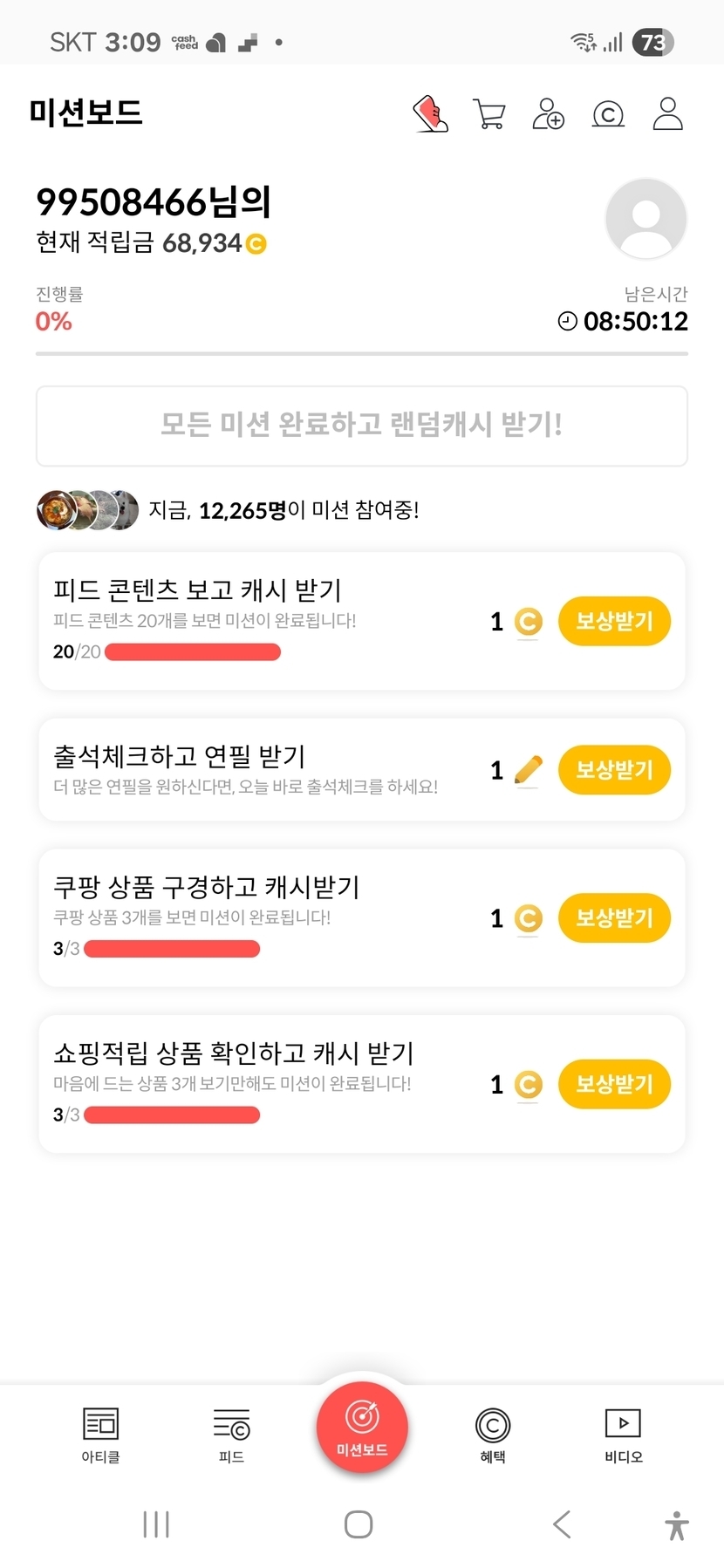Claim reward for 쇼핑적립 상품 mission
Viewport: 724px width, 1568px height.
(x=614, y=1084)
